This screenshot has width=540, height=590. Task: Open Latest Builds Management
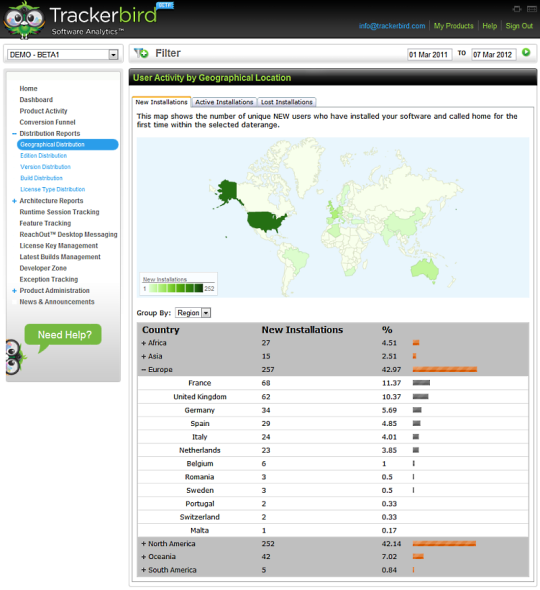pos(60,257)
